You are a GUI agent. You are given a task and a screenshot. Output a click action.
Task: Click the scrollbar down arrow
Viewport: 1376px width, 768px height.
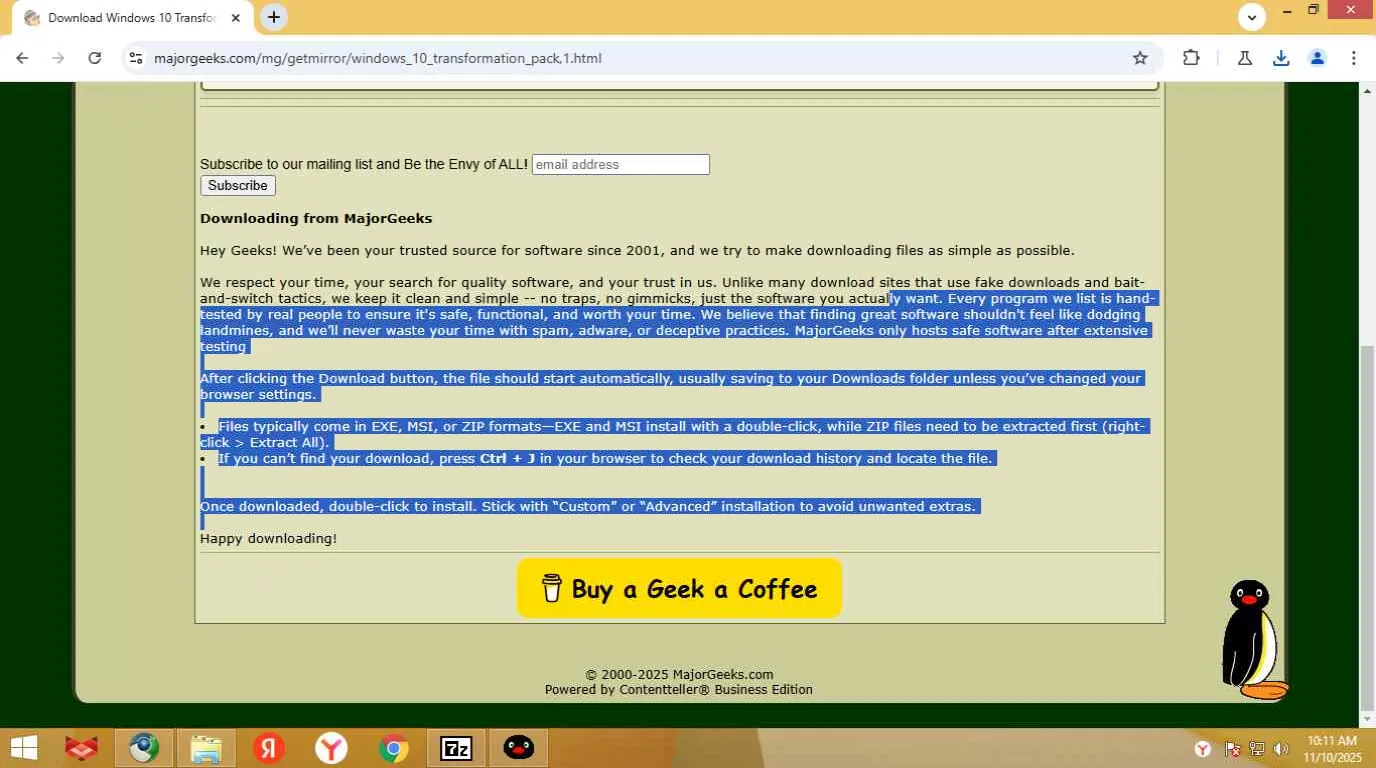point(1367,719)
